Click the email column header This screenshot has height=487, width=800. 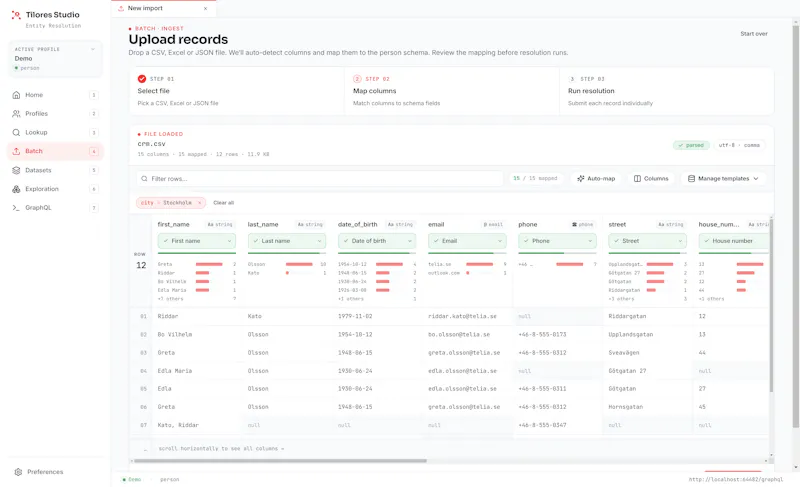pos(436,224)
